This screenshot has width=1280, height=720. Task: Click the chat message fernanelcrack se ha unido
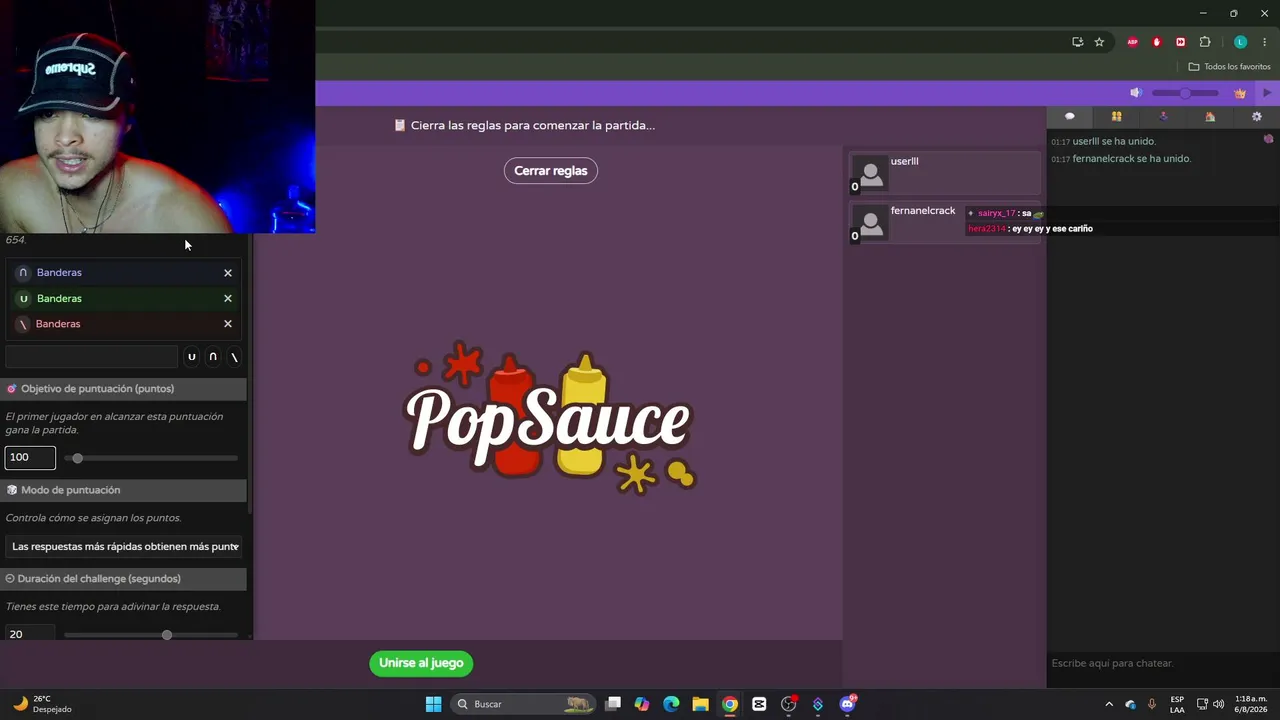(1131, 159)
